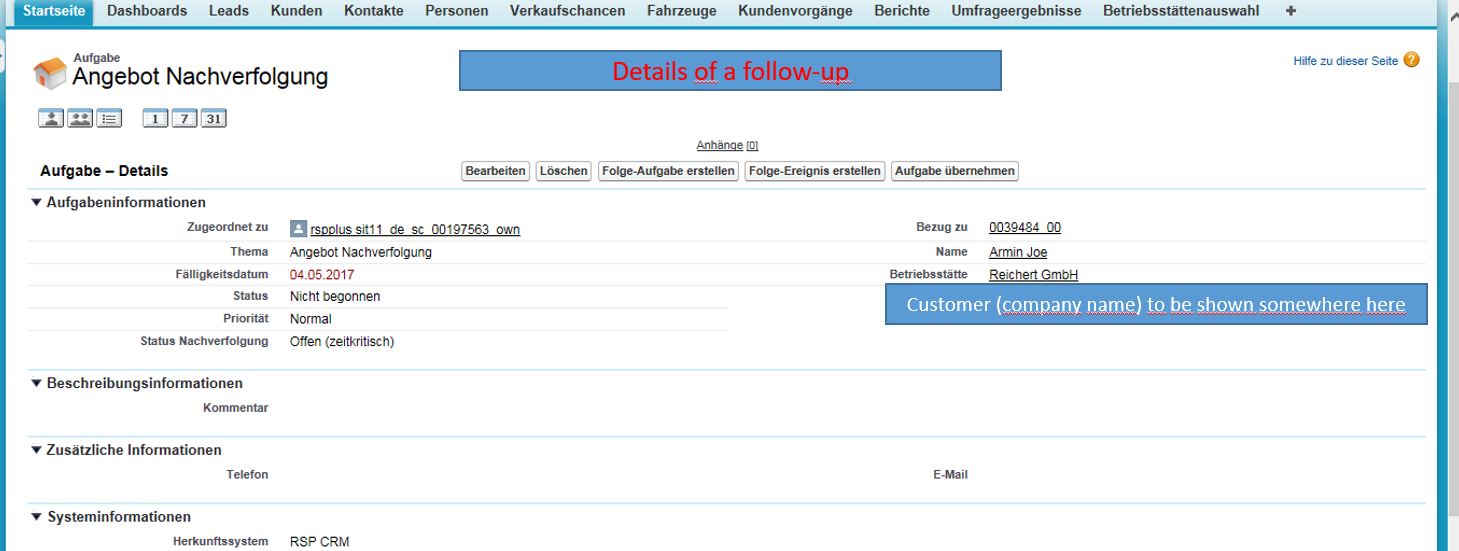Open the Fahrzeuge tab
The image size is (1459, 551).
(682, 11)
